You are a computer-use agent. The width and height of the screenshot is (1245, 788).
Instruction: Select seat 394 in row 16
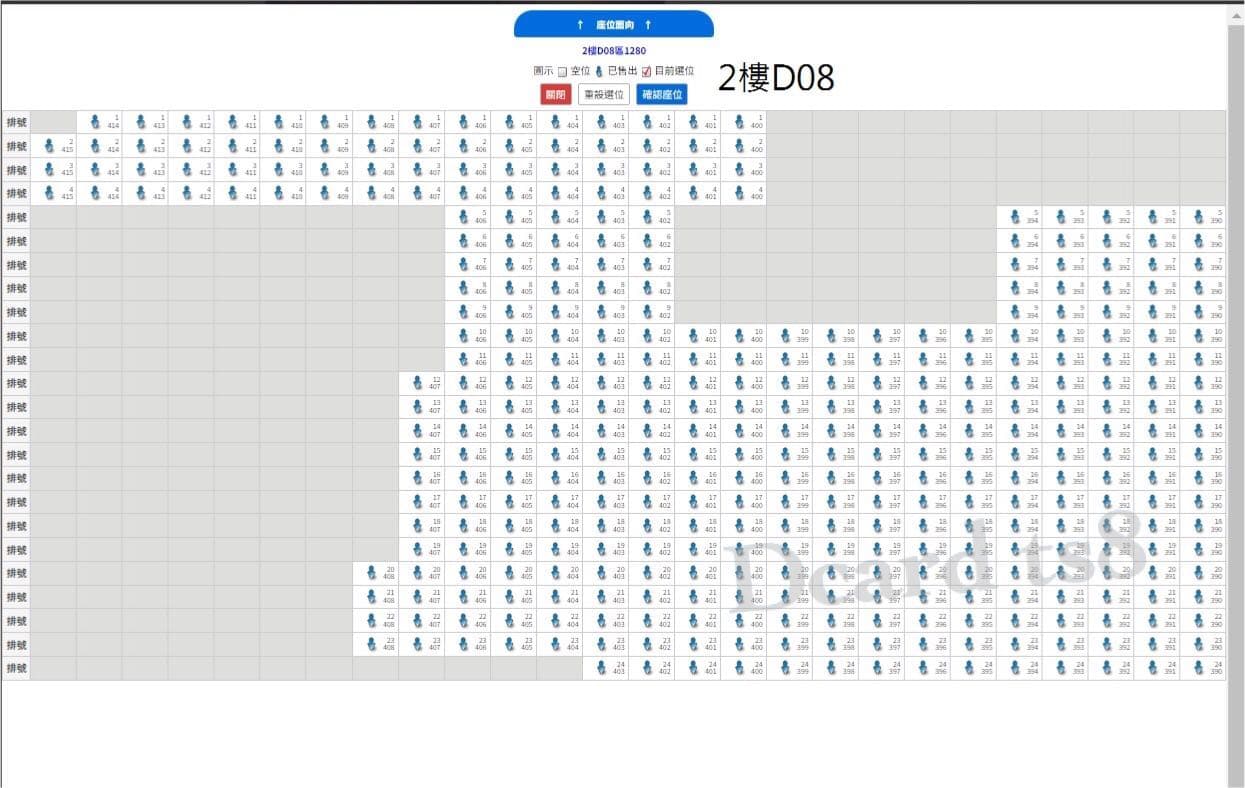pyautogui.click(x=1020, y=478)
